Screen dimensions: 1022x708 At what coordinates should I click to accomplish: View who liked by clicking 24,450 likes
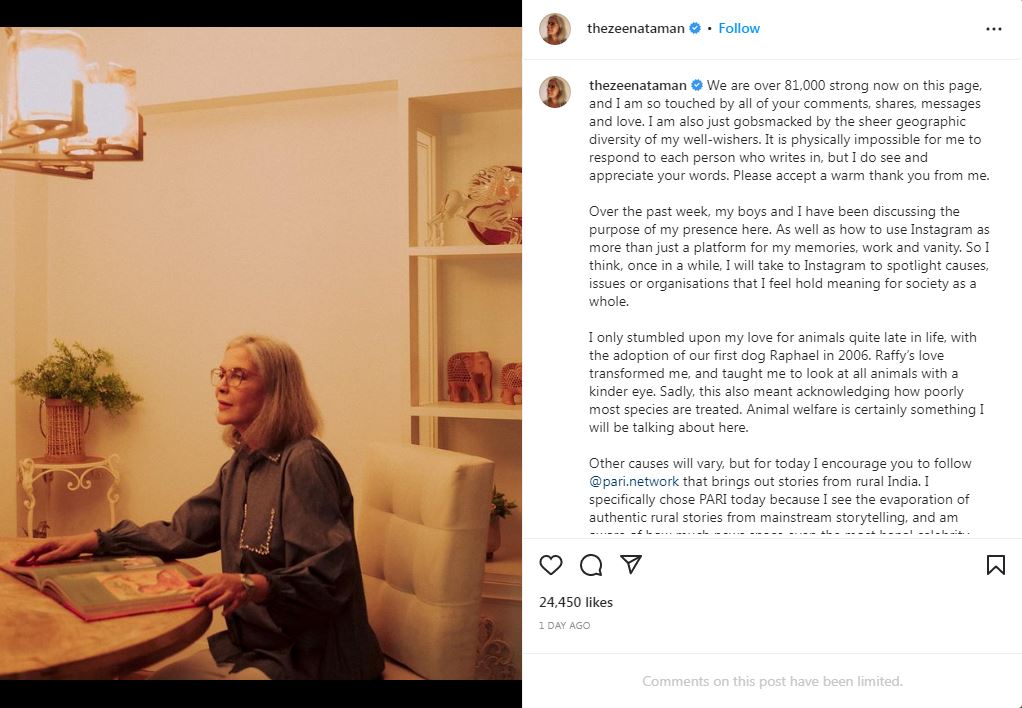pyautogui.click(x=575, y=602)
